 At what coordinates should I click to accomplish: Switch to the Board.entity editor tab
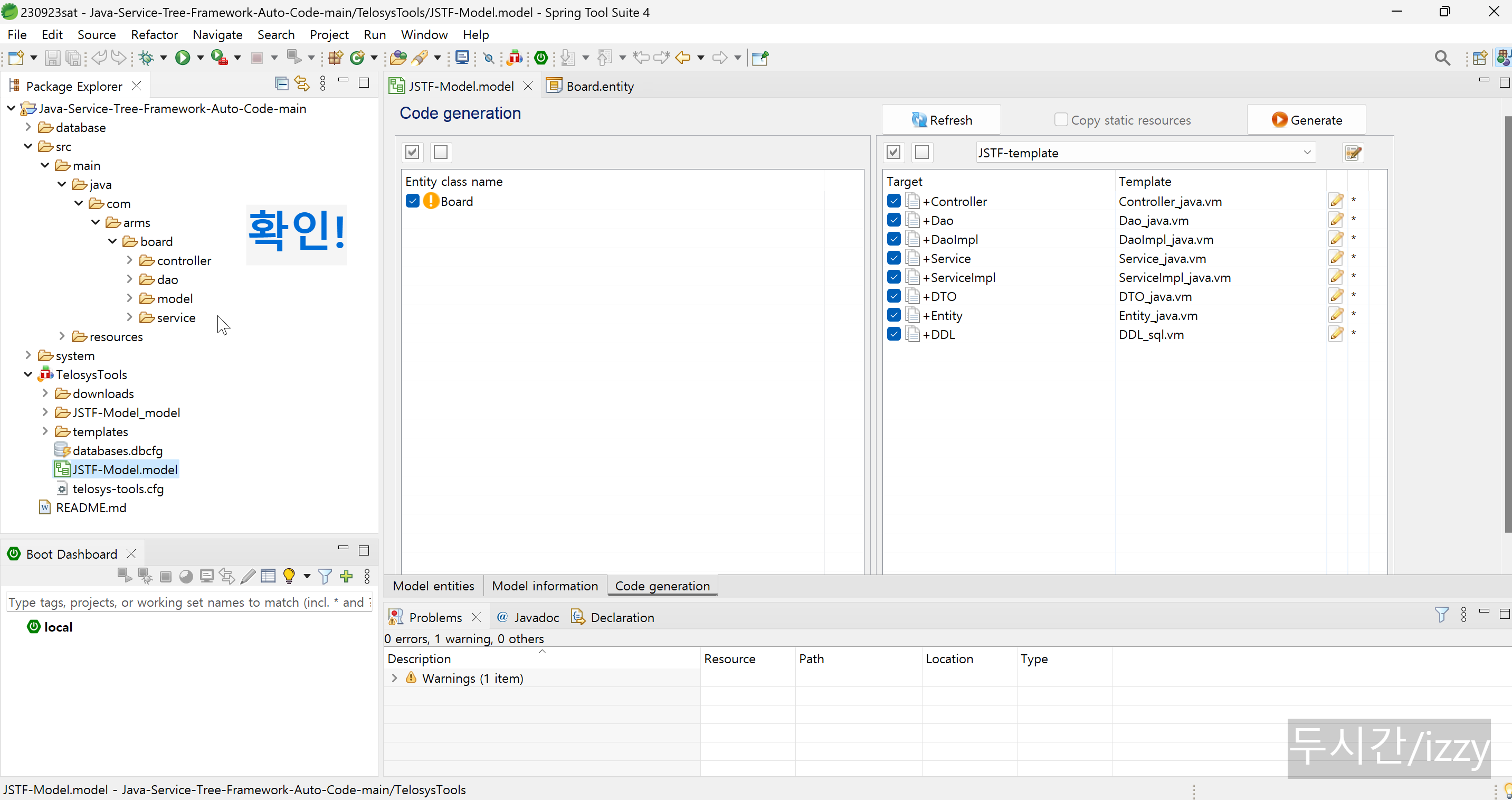click(591, 87)
